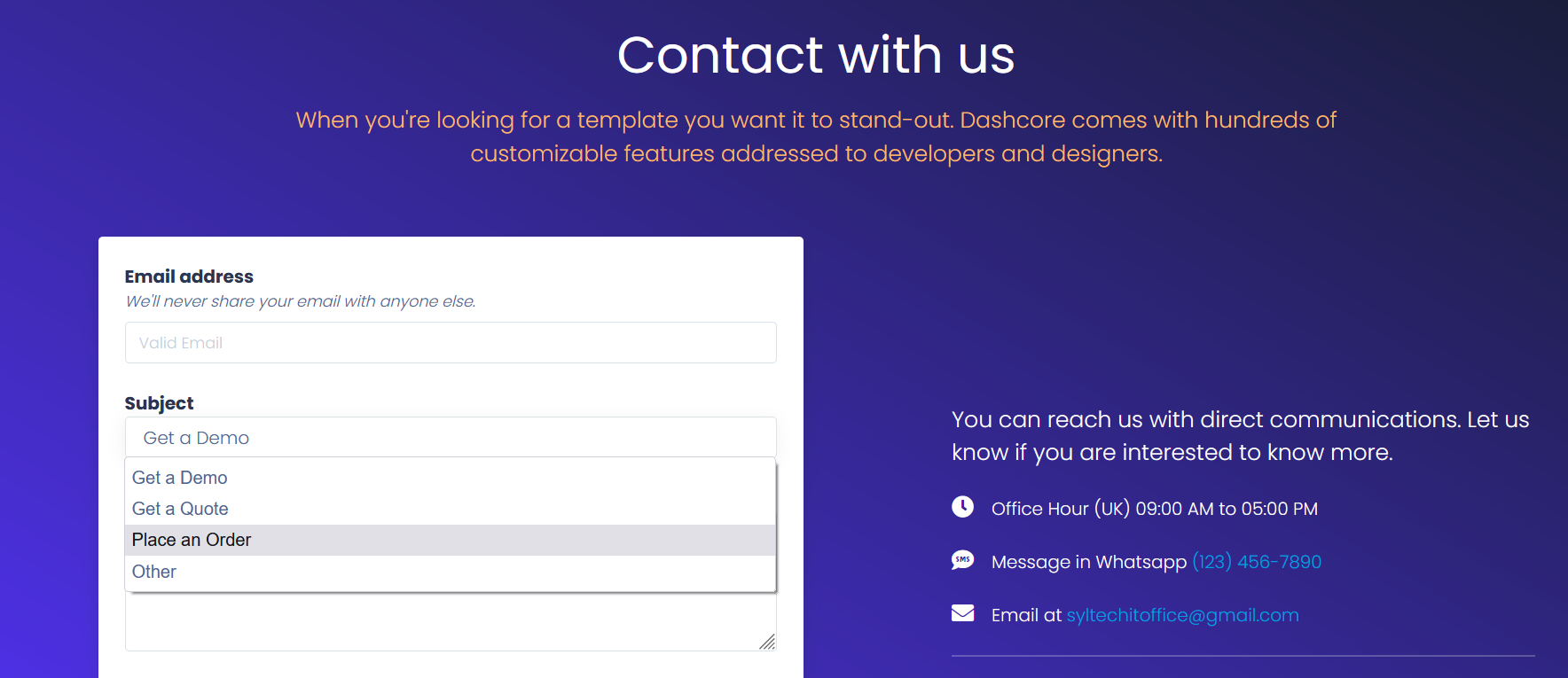Click the direct communications paragraph text

coord(1240,436)
